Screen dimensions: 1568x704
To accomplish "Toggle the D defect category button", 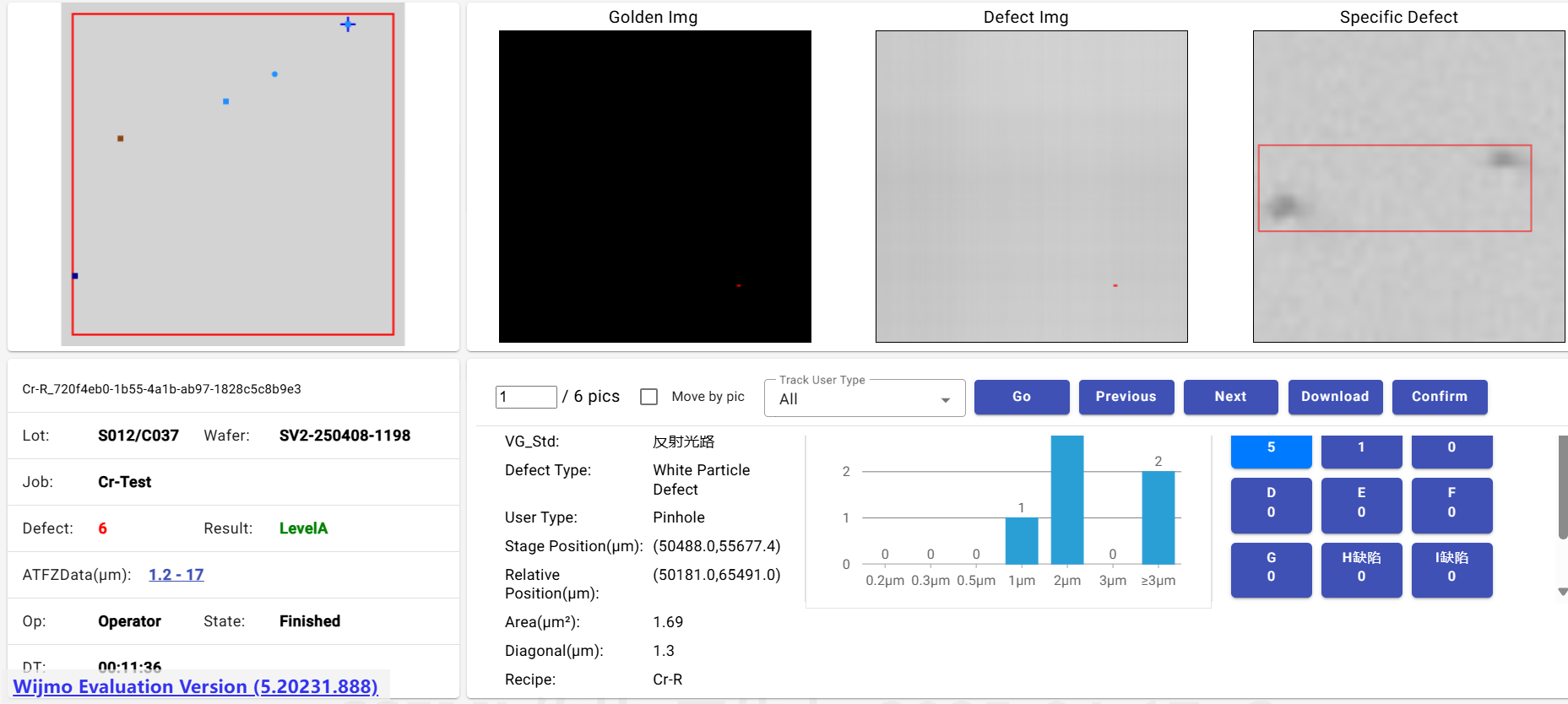I will (x=1270, y=504).
